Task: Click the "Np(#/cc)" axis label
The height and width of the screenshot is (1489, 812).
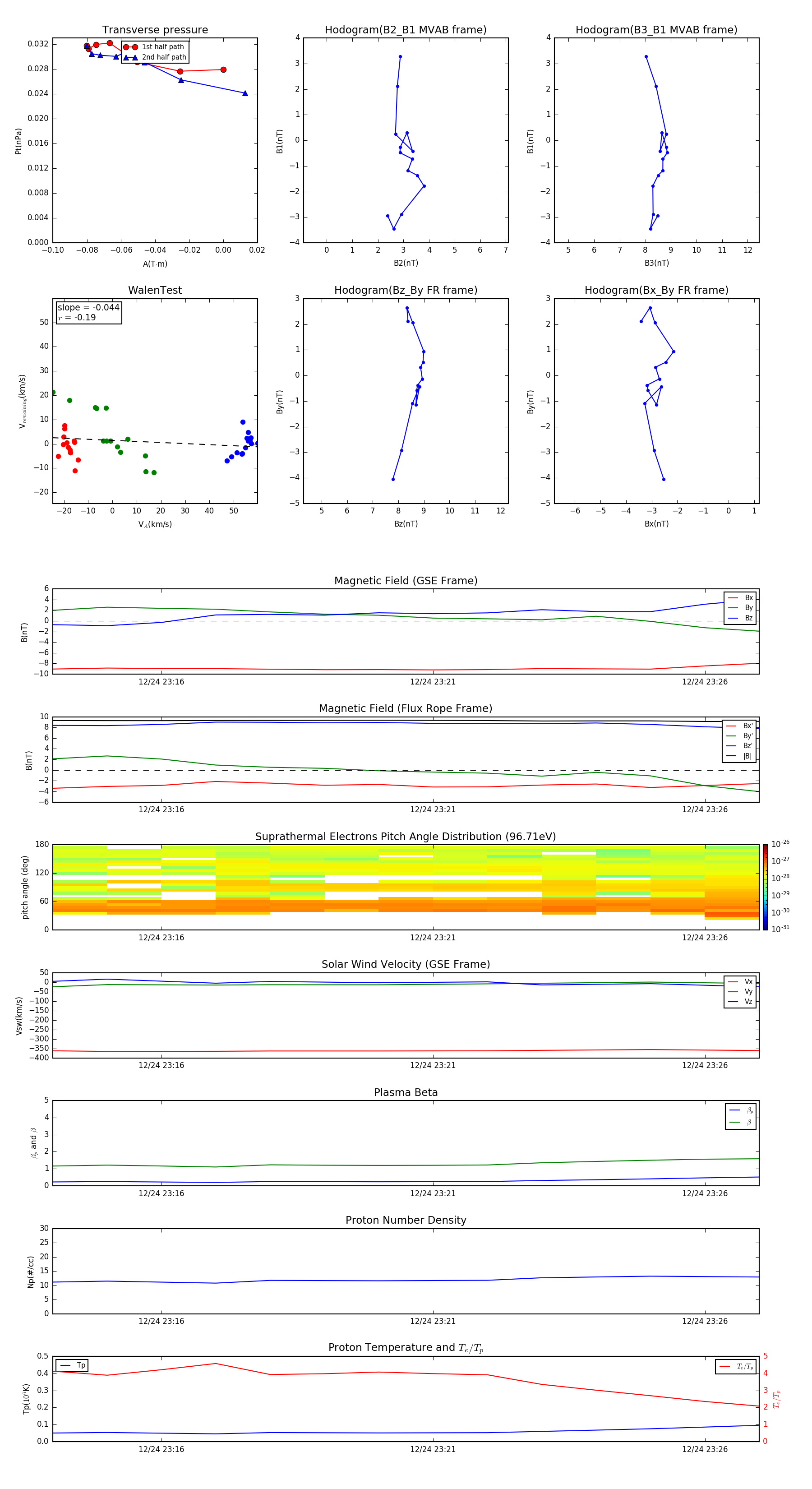Action: click(x=31, y=1272)
